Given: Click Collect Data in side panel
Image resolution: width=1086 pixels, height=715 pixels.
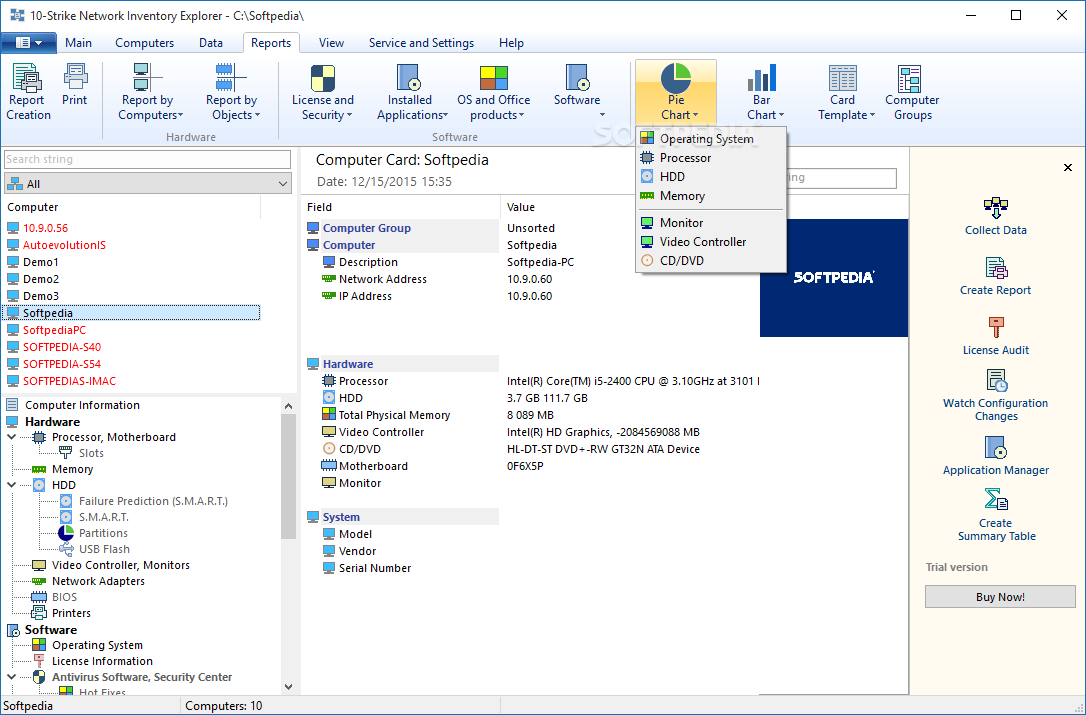Looking at the screenshot, I should coord(996,216).
